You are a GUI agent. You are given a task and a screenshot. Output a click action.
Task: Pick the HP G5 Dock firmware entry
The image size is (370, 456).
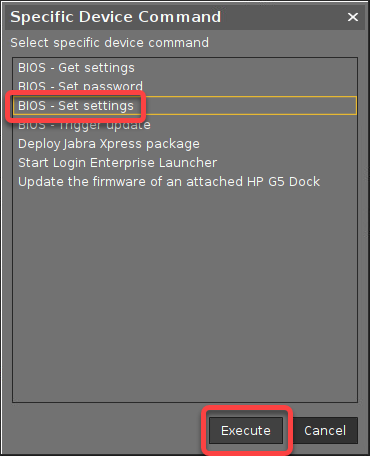pyautogui.click(x=185, y=182)
